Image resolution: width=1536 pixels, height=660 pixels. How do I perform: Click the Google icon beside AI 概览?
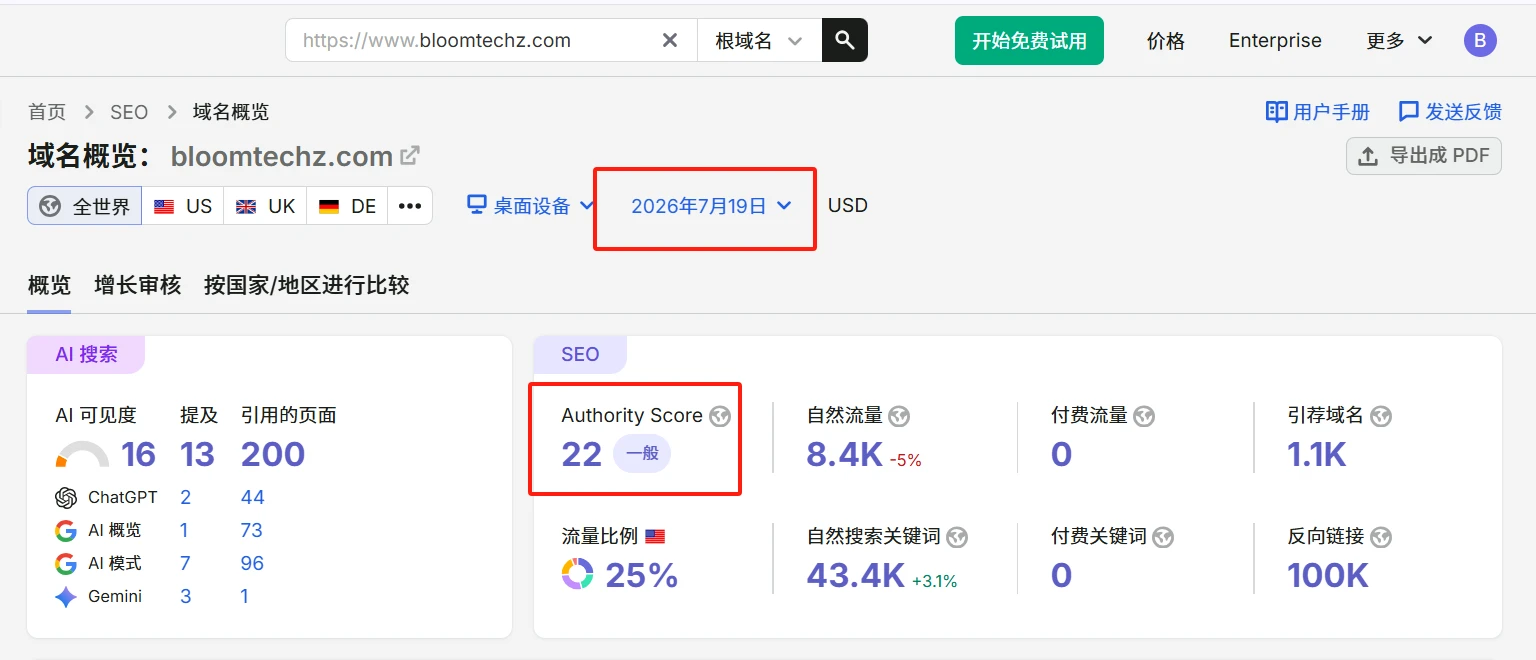(x=66, y=531)
